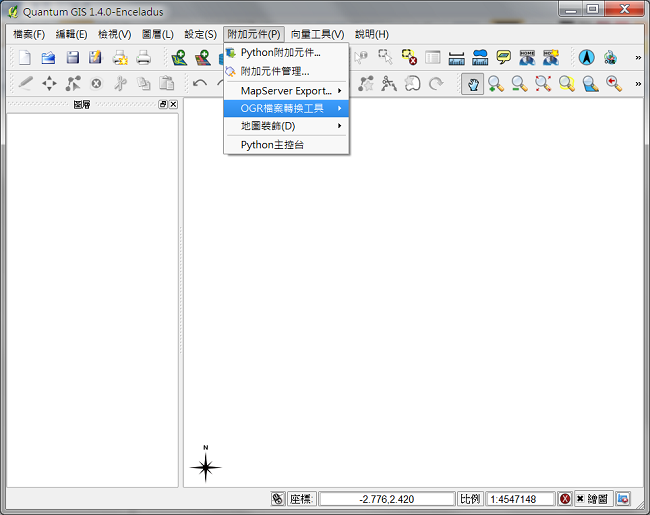The height and width of the screenshot is (515, 650).
Task: Click the Identify Features cursor-info icon
Action: coord(361,58)
